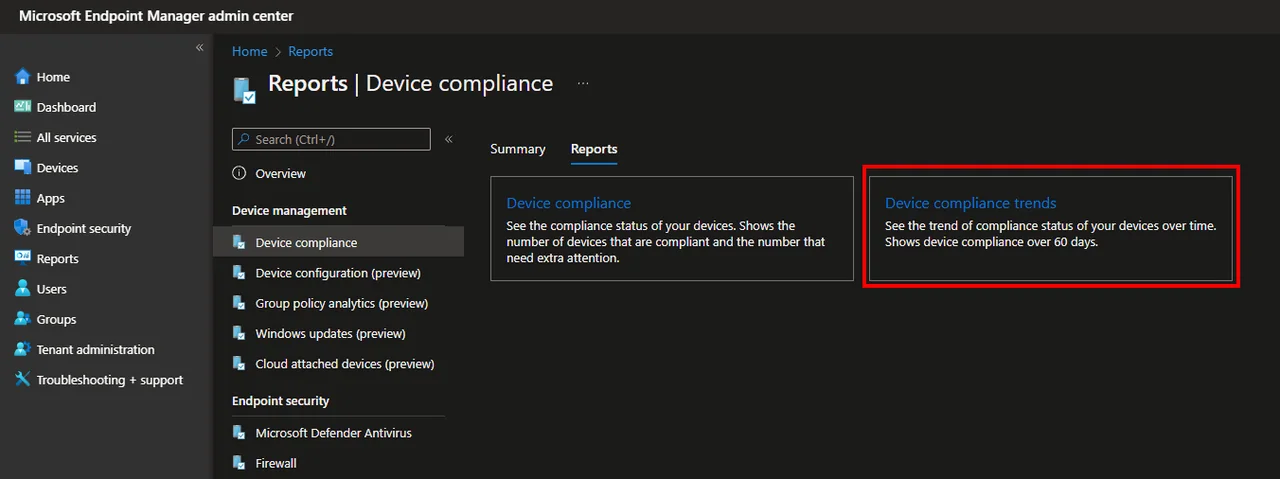Viewport: 1280px width, 479px height.
Task: Click the Dashboard icon in the sidebar
Action: coord(22,107)
